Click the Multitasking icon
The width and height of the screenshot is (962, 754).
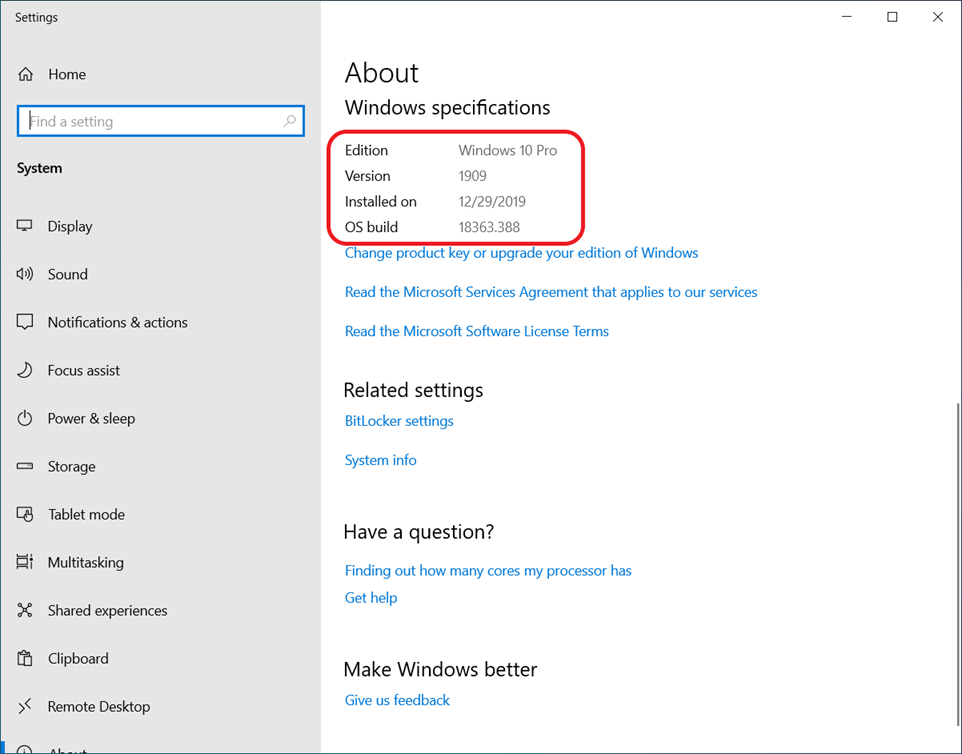[25, 562]
